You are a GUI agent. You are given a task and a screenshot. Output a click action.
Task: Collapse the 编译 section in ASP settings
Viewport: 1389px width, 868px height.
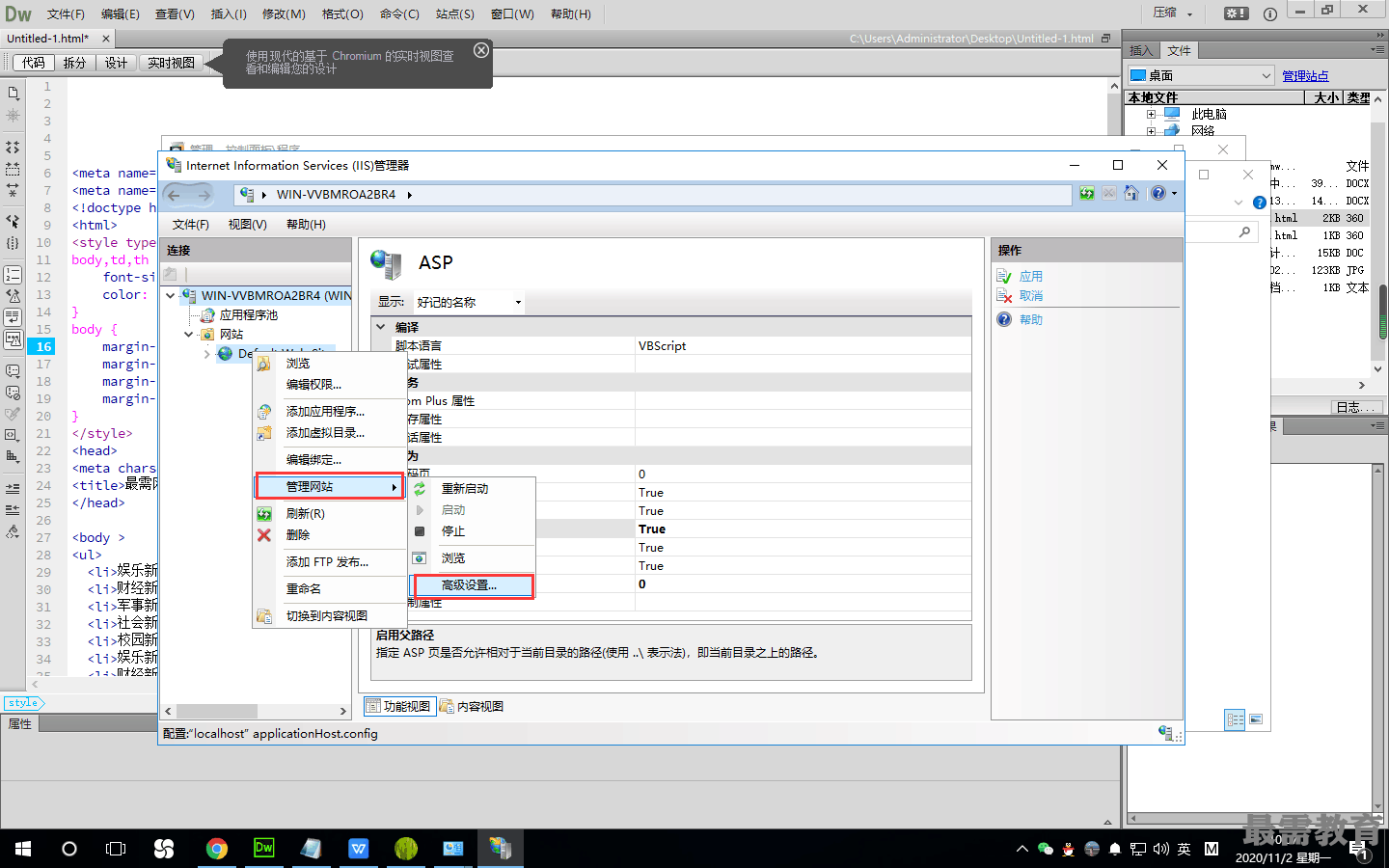click(x=381, y=327)
